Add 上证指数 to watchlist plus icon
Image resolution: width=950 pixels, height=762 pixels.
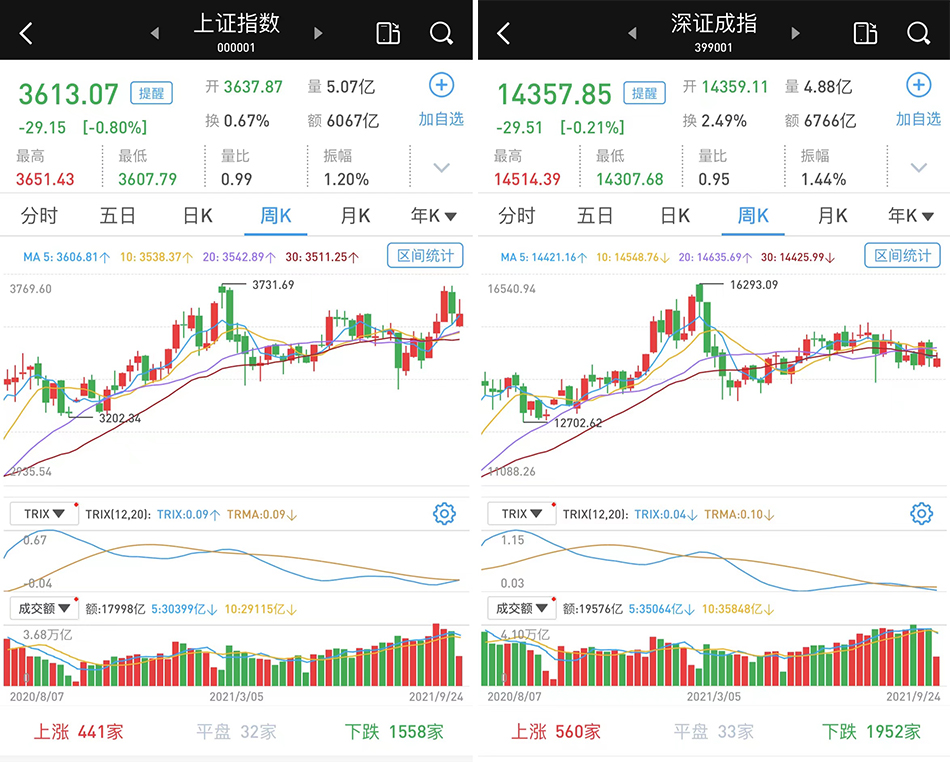pyautogui.click(x=442, y=85)
